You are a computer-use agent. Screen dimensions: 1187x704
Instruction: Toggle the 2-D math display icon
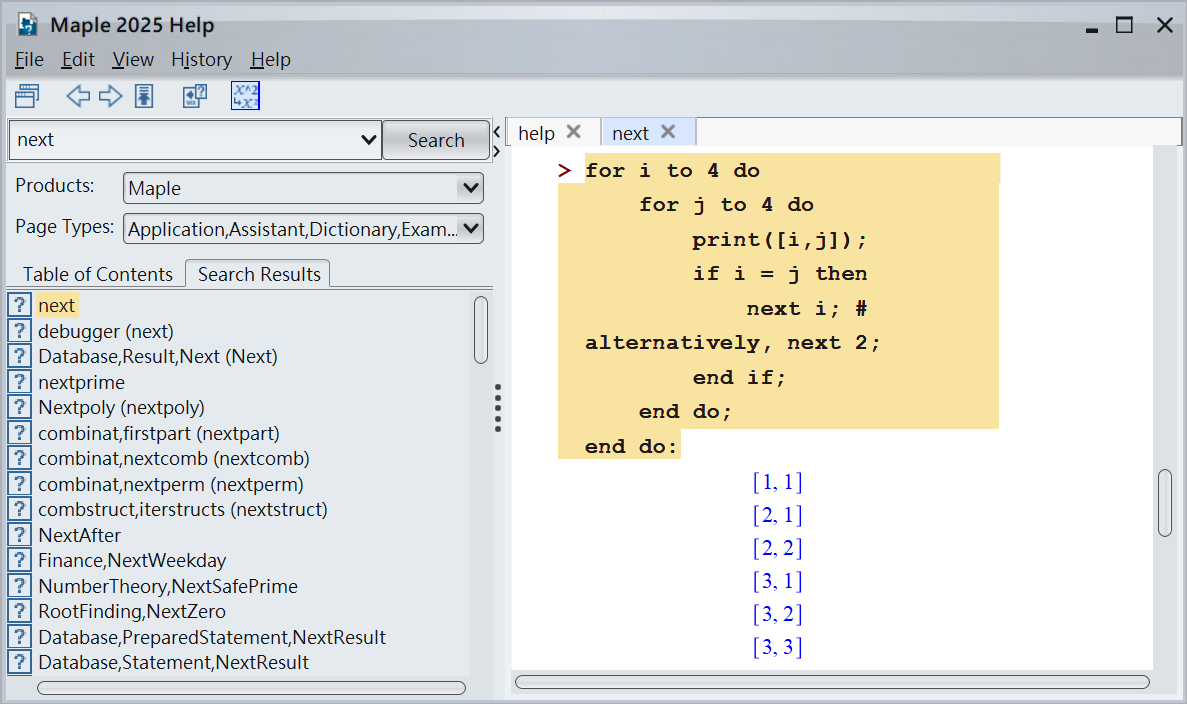click(245, 96)
